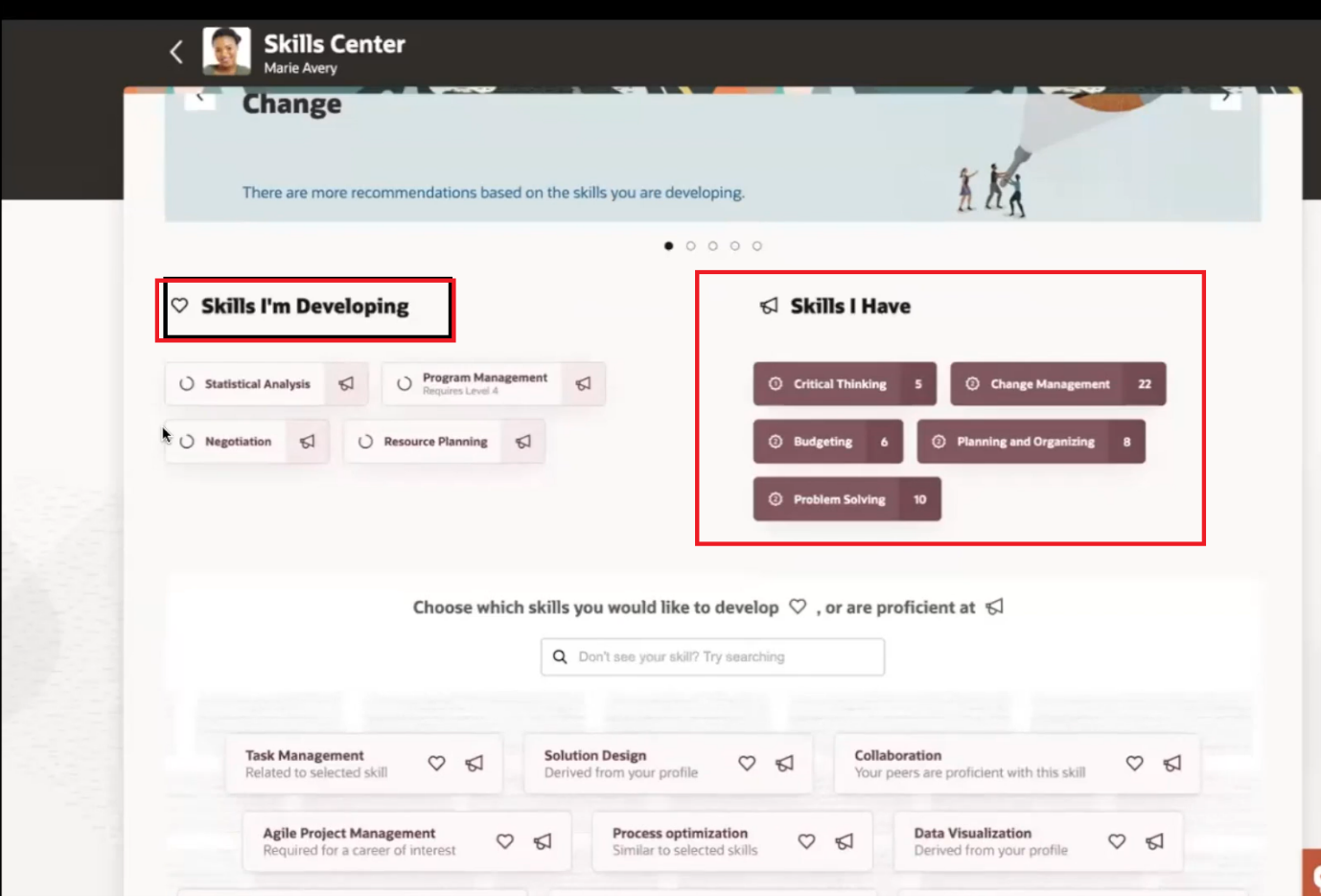Click Marie Avery's profile photo

pyautogui.click(x=227, y=51)
